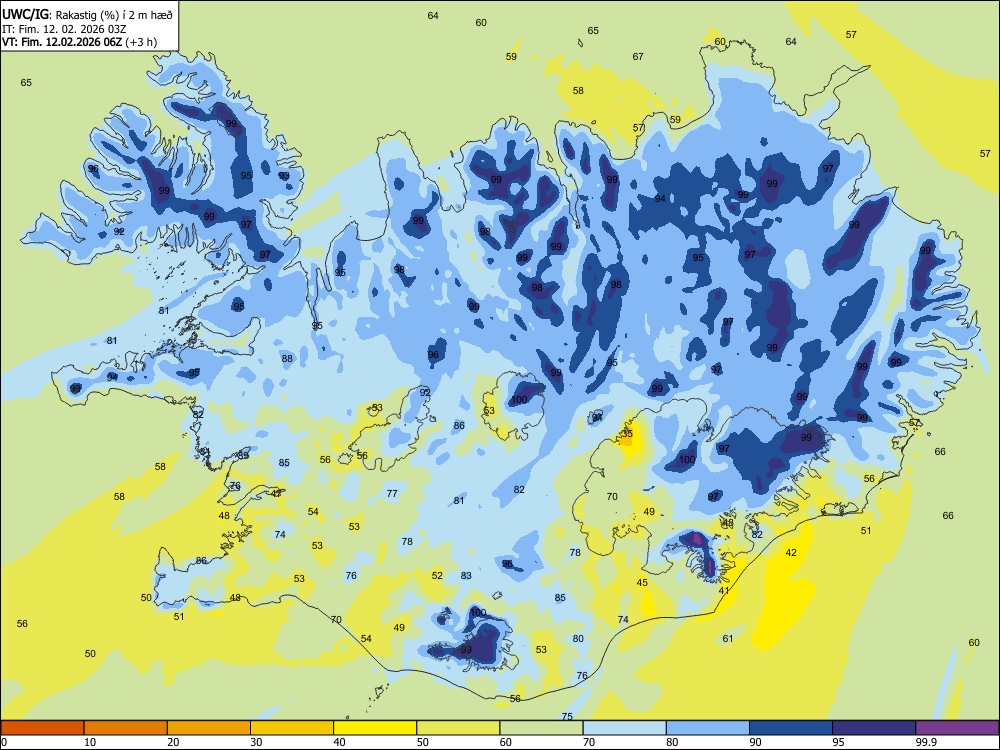This screenshot has height=750, width=1000.
Task: Click the indigo 95–99.9 legend swatch
Action: (874, 728)
